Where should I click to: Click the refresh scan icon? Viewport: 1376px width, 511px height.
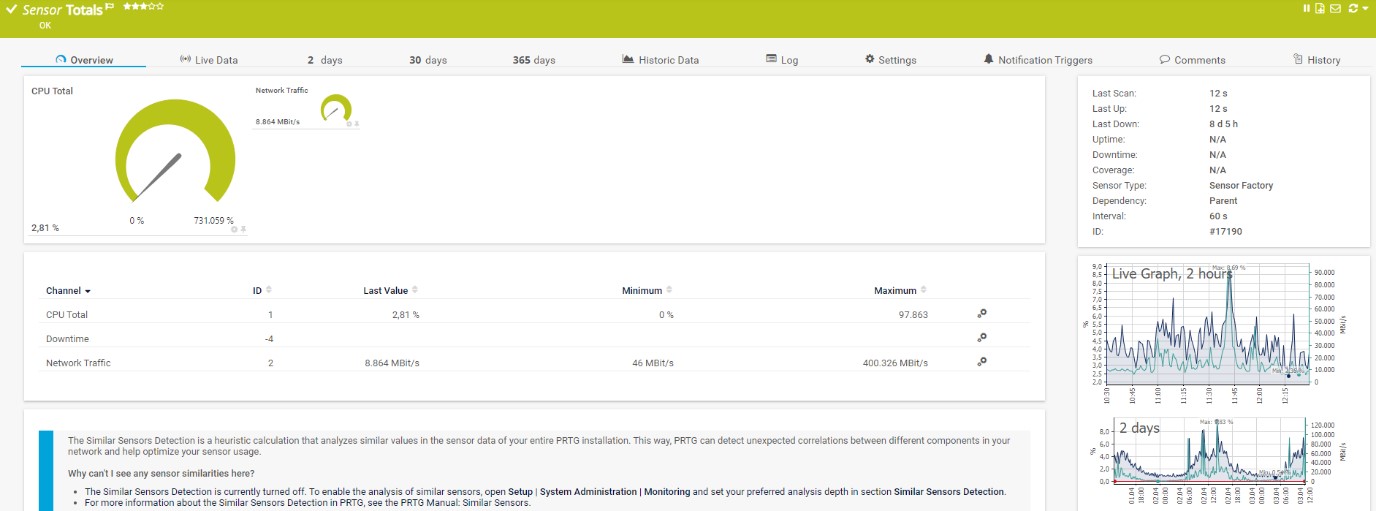[1353, 8]
